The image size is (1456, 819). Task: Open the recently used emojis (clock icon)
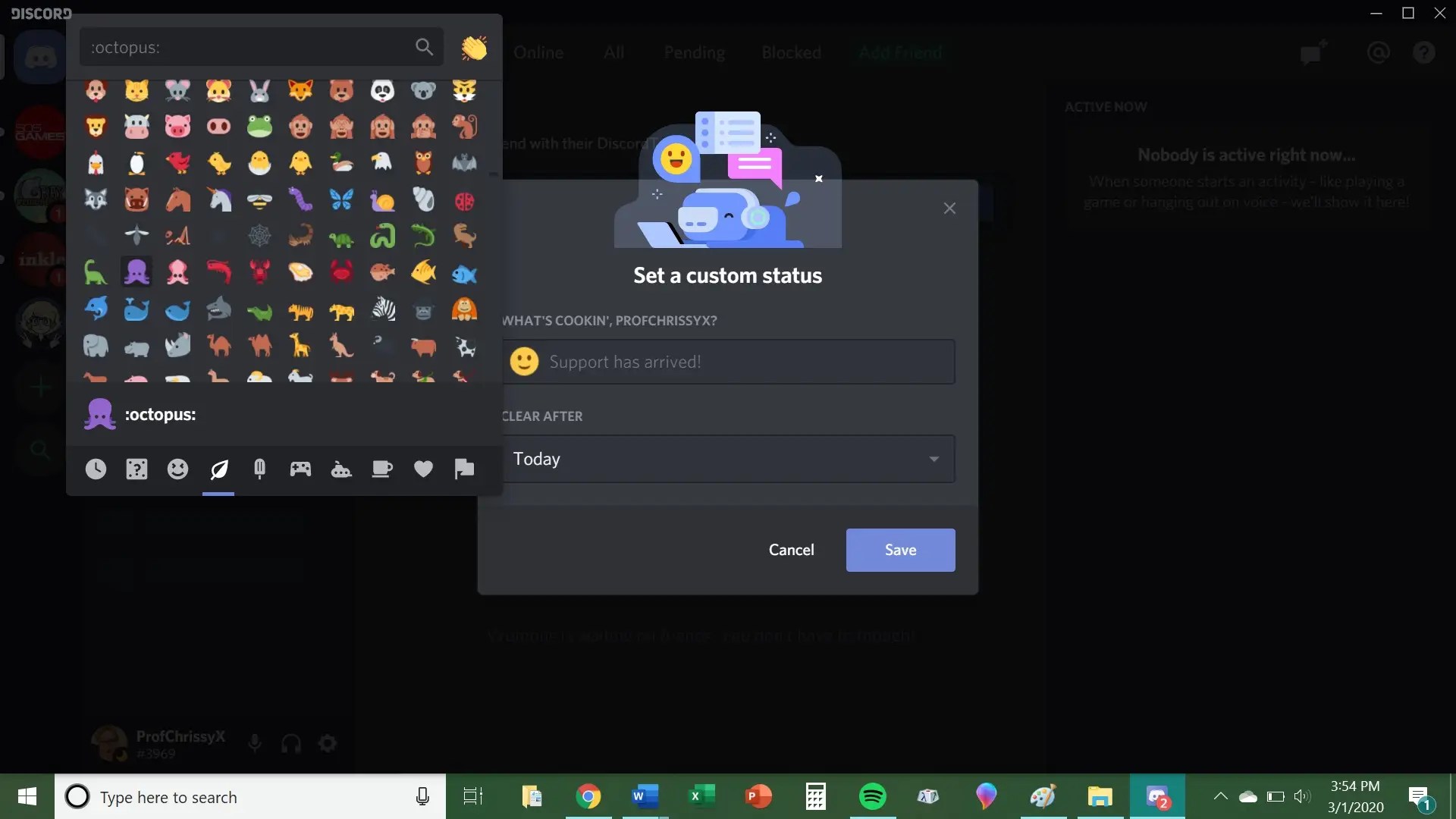click(x=96, y=469)
